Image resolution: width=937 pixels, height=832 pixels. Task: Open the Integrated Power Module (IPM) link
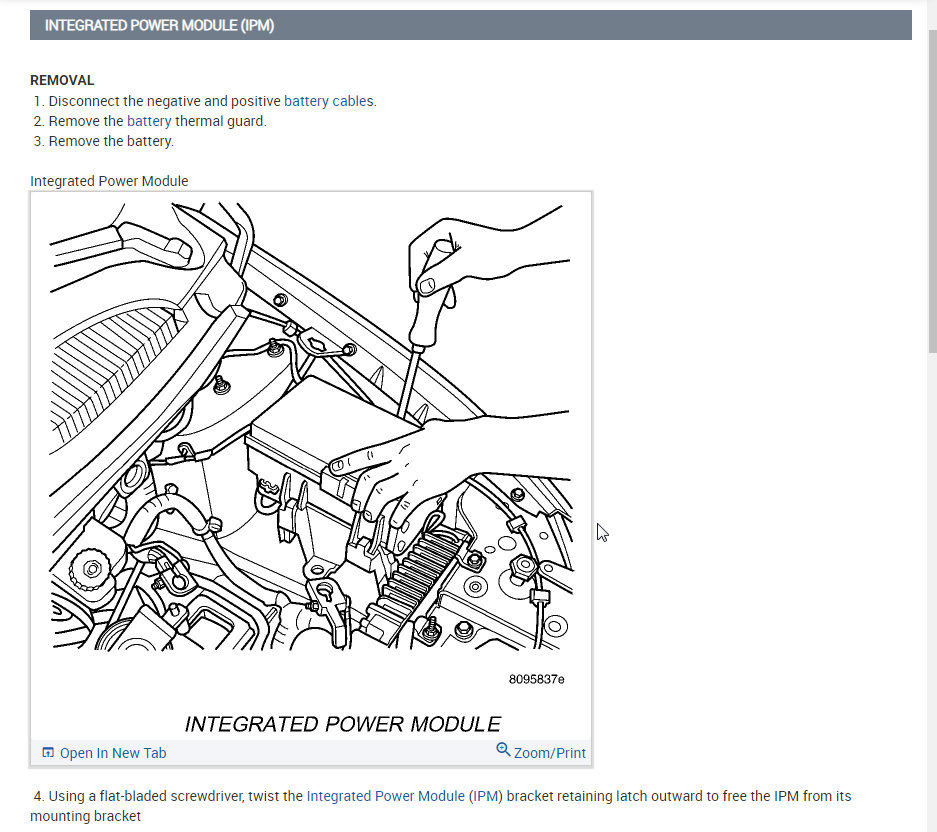tap(405, 796)
